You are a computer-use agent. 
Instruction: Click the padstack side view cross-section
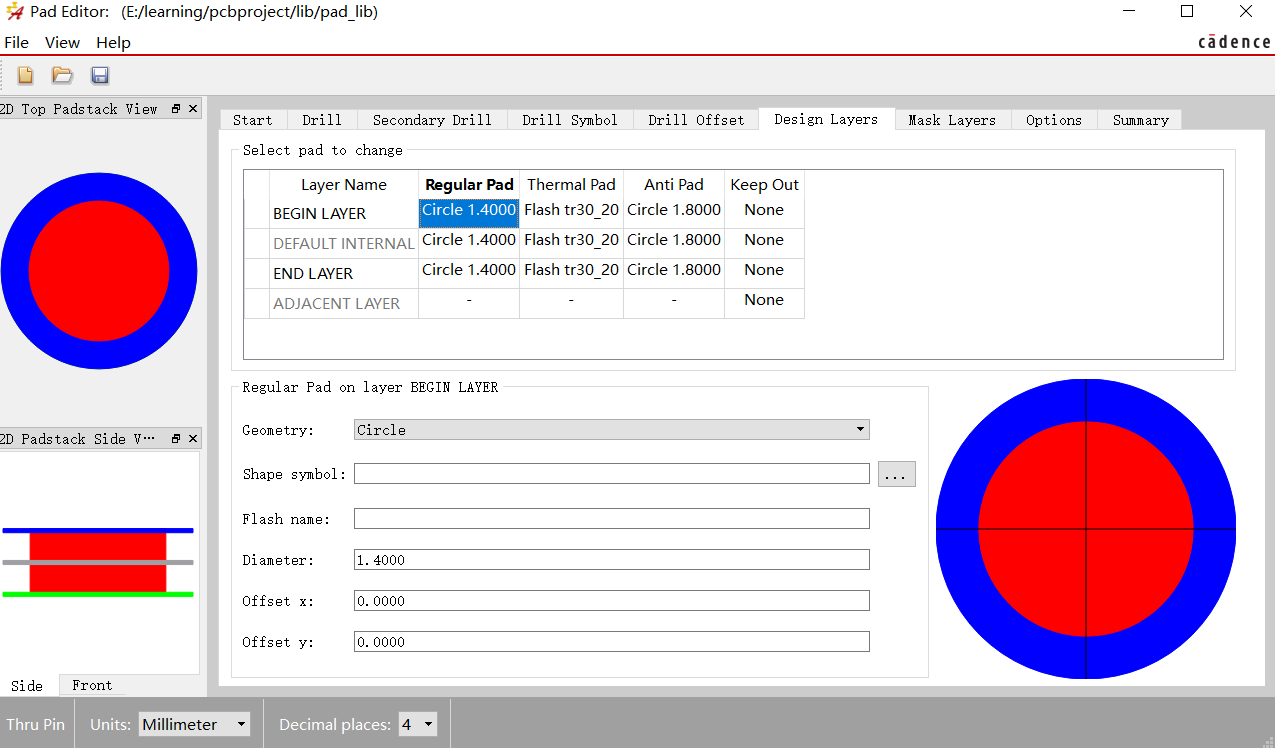tap(98, 562)
